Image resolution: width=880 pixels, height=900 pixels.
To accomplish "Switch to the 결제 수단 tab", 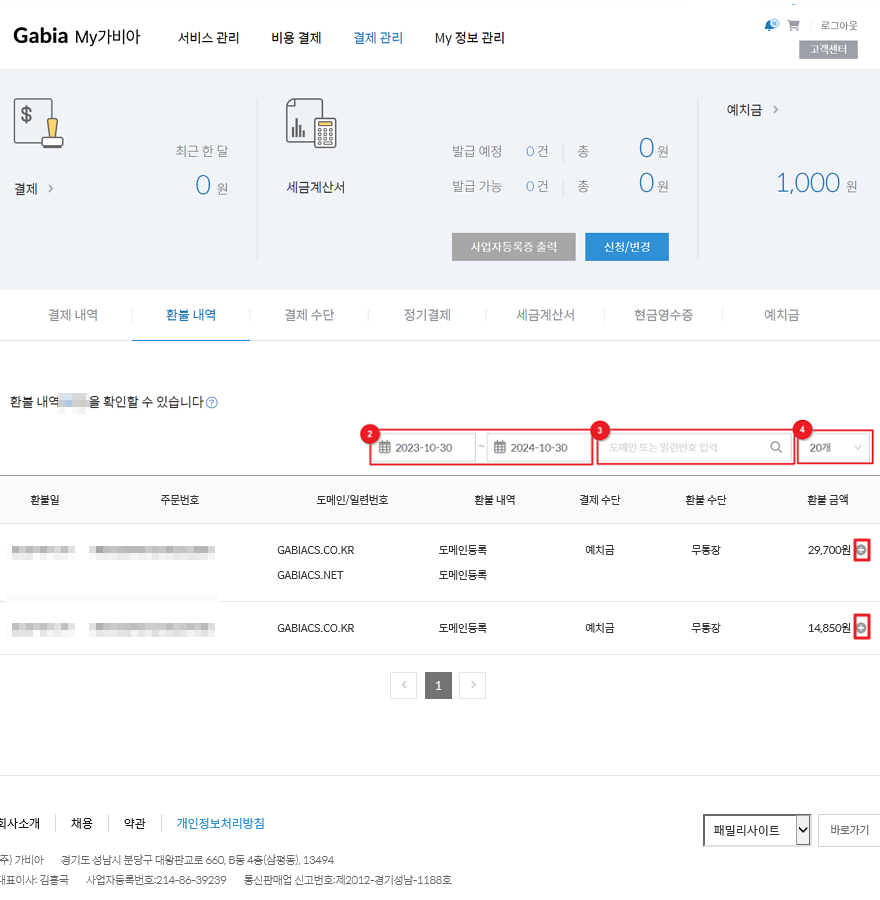I will [x=309, y=315].
